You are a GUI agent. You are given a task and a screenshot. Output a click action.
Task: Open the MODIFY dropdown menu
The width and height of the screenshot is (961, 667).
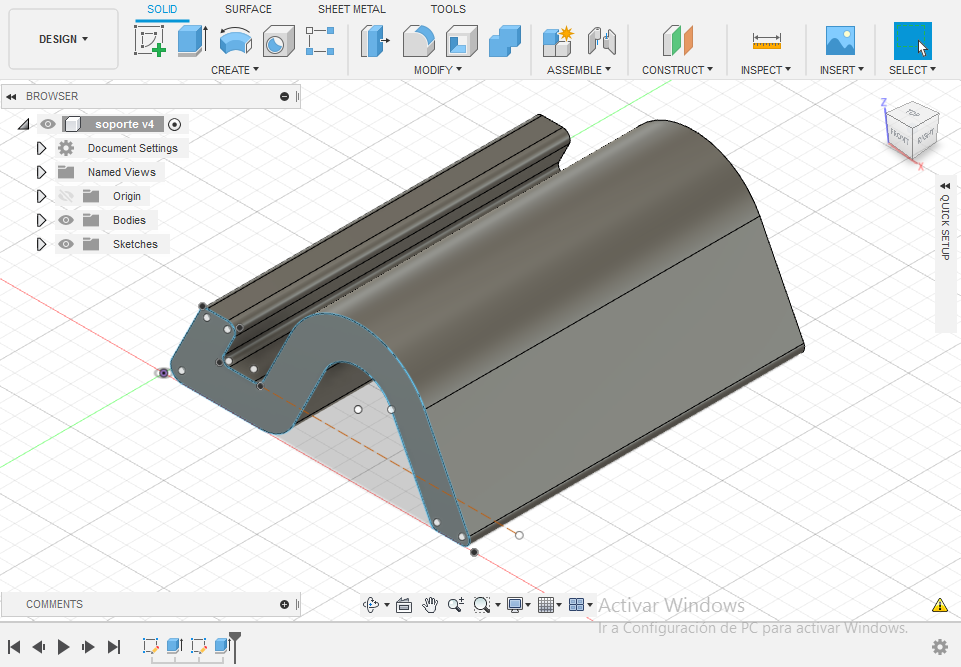(x=438, y=70)
